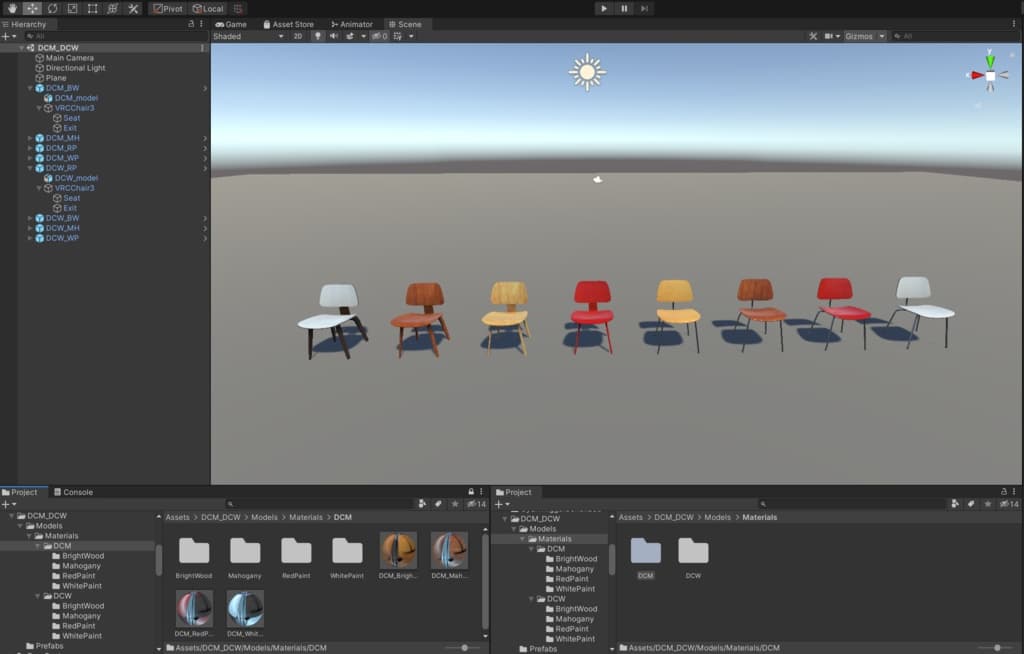This screenshot has width=1024, height=654.
Task: Select Main Camera in Hierarchy
Action: click(69, 58)
